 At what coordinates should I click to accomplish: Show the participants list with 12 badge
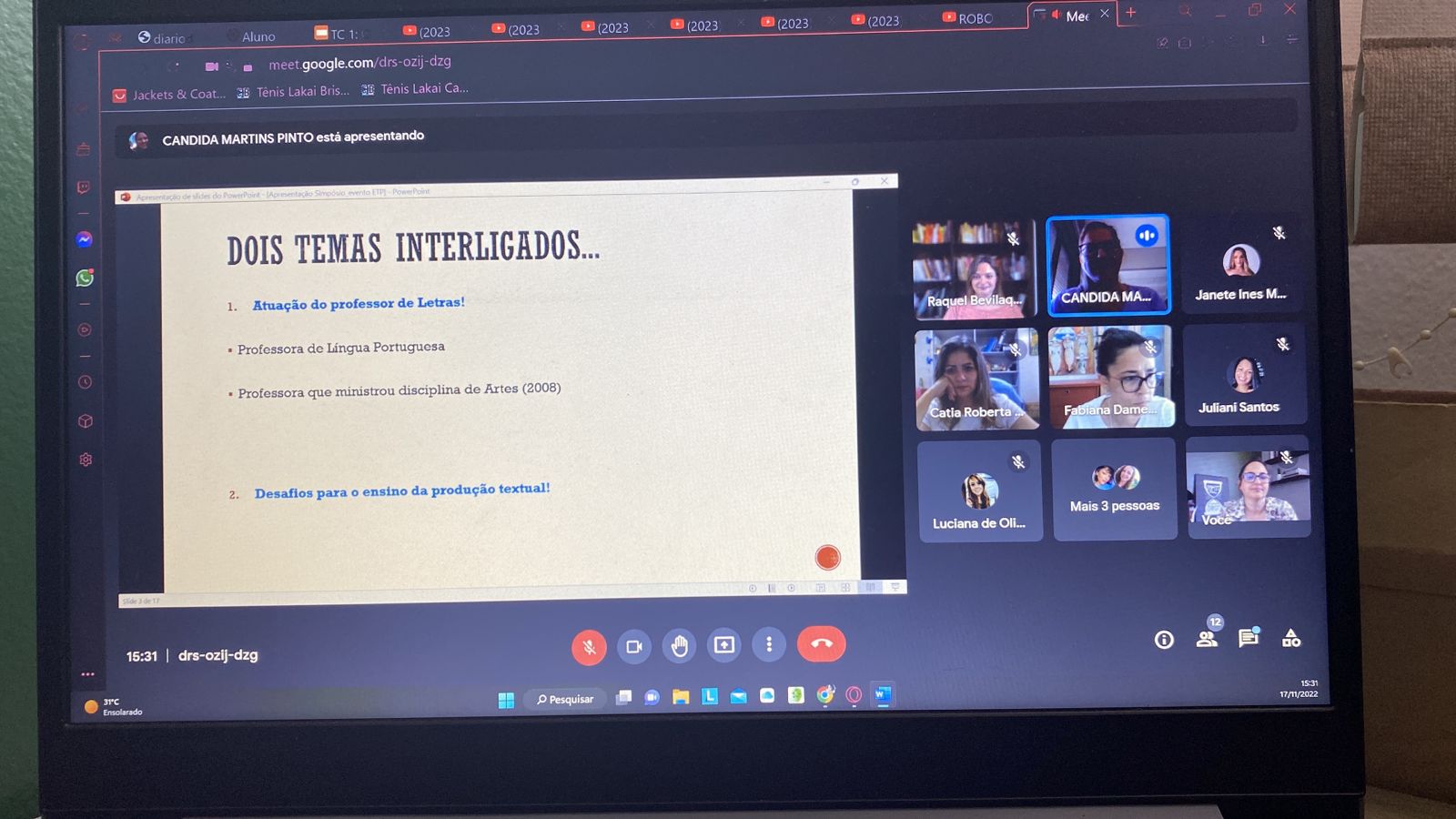[1208, 638]
